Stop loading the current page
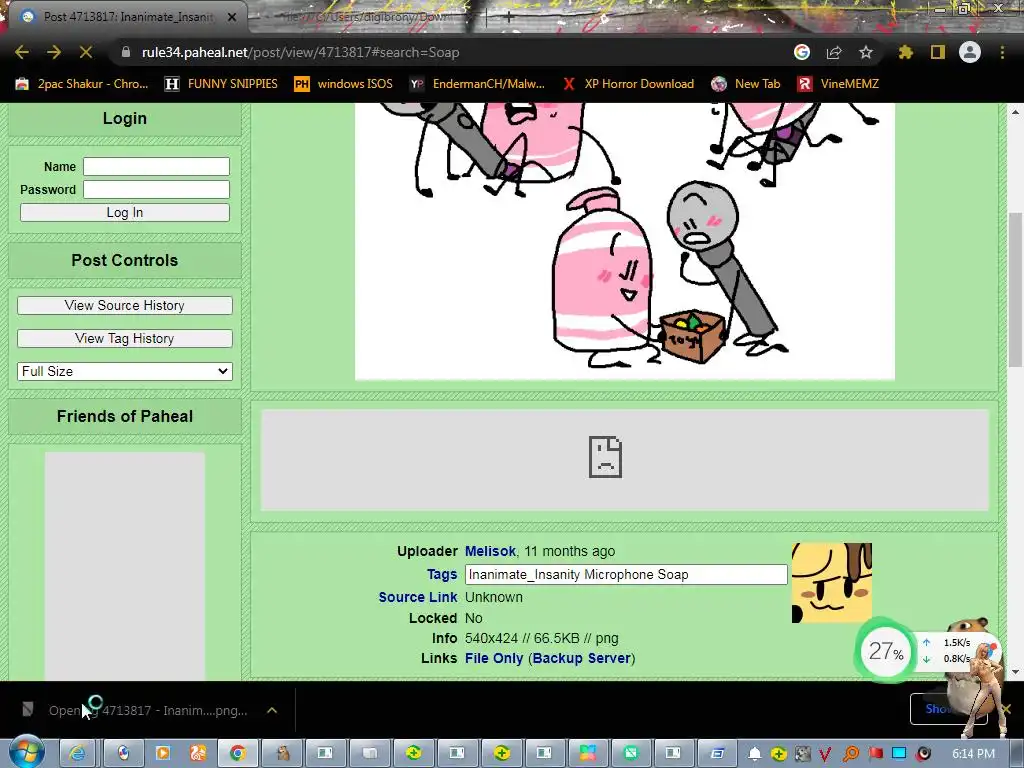The image size is (1024, 768). click(86, 52)
